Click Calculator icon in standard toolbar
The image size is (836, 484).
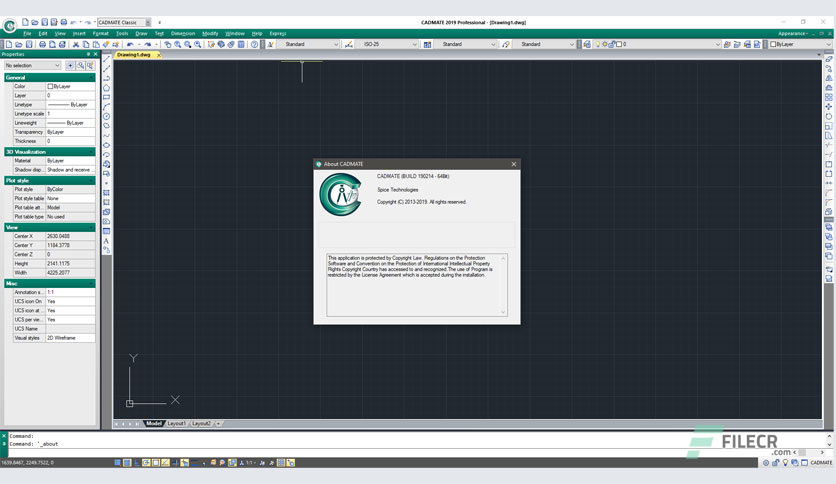coord(241,44)
